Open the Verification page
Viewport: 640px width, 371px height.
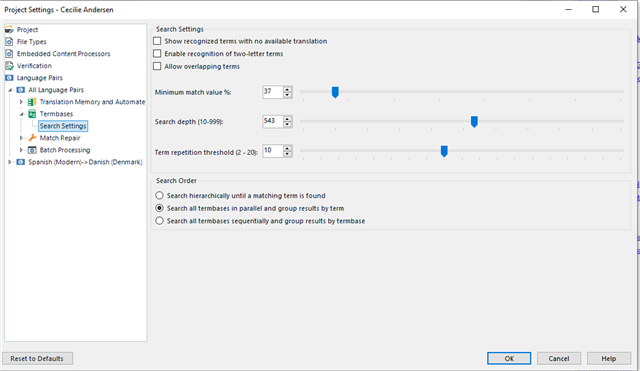click(34, 66)
